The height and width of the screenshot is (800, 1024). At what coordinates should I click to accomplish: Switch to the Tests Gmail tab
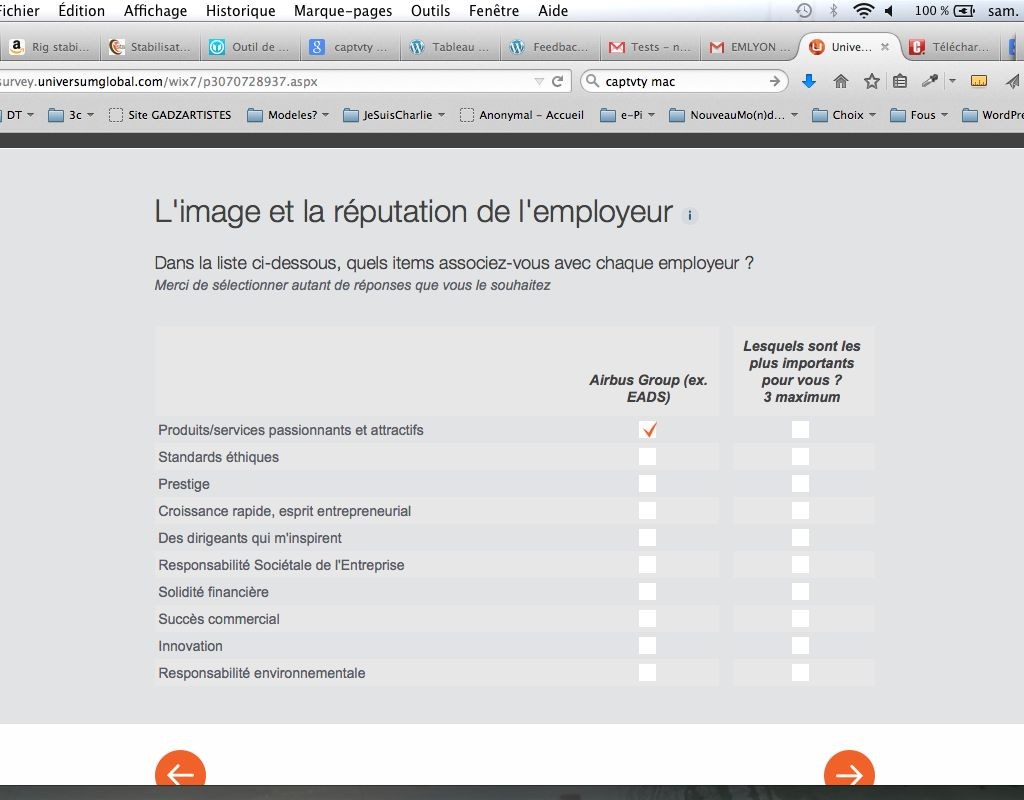pos(649,46)
